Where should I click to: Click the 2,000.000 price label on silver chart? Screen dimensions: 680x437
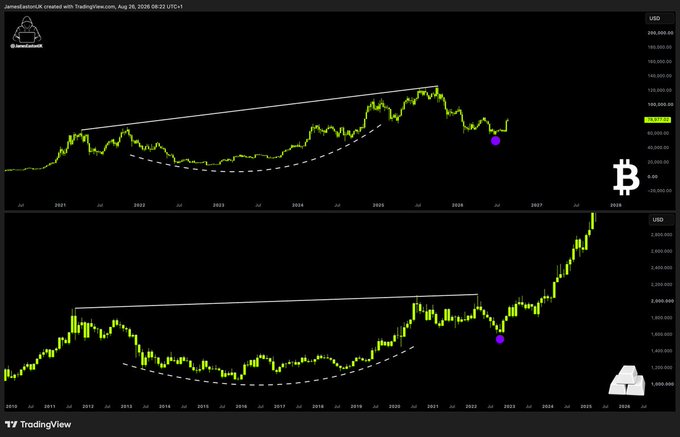coord(662,301)
